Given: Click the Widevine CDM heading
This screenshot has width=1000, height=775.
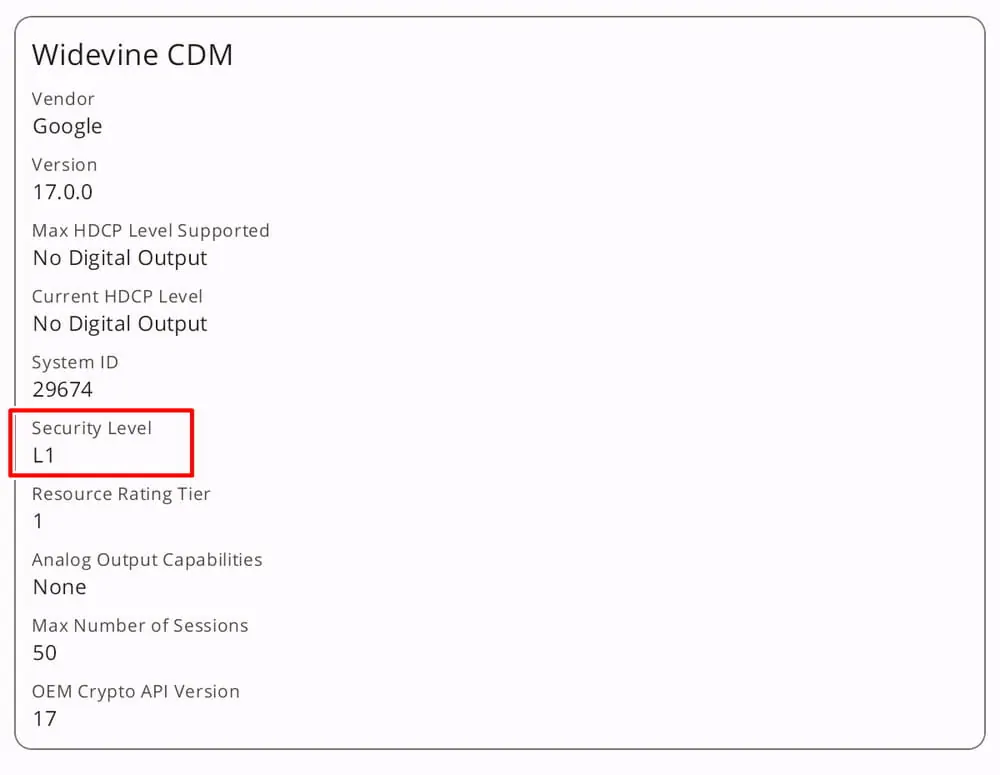Looking at the screenshot, I should coord(132,55).
